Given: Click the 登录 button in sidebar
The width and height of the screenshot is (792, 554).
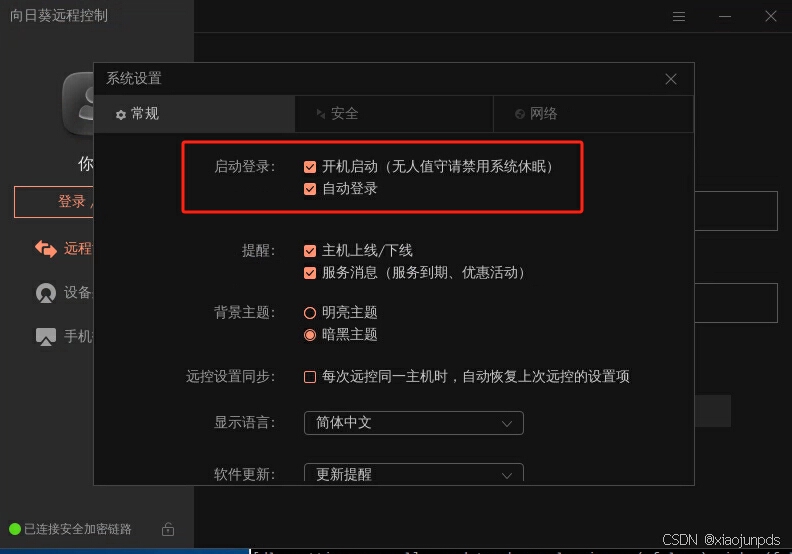Looking at the screenshot, I should point(54,202).
